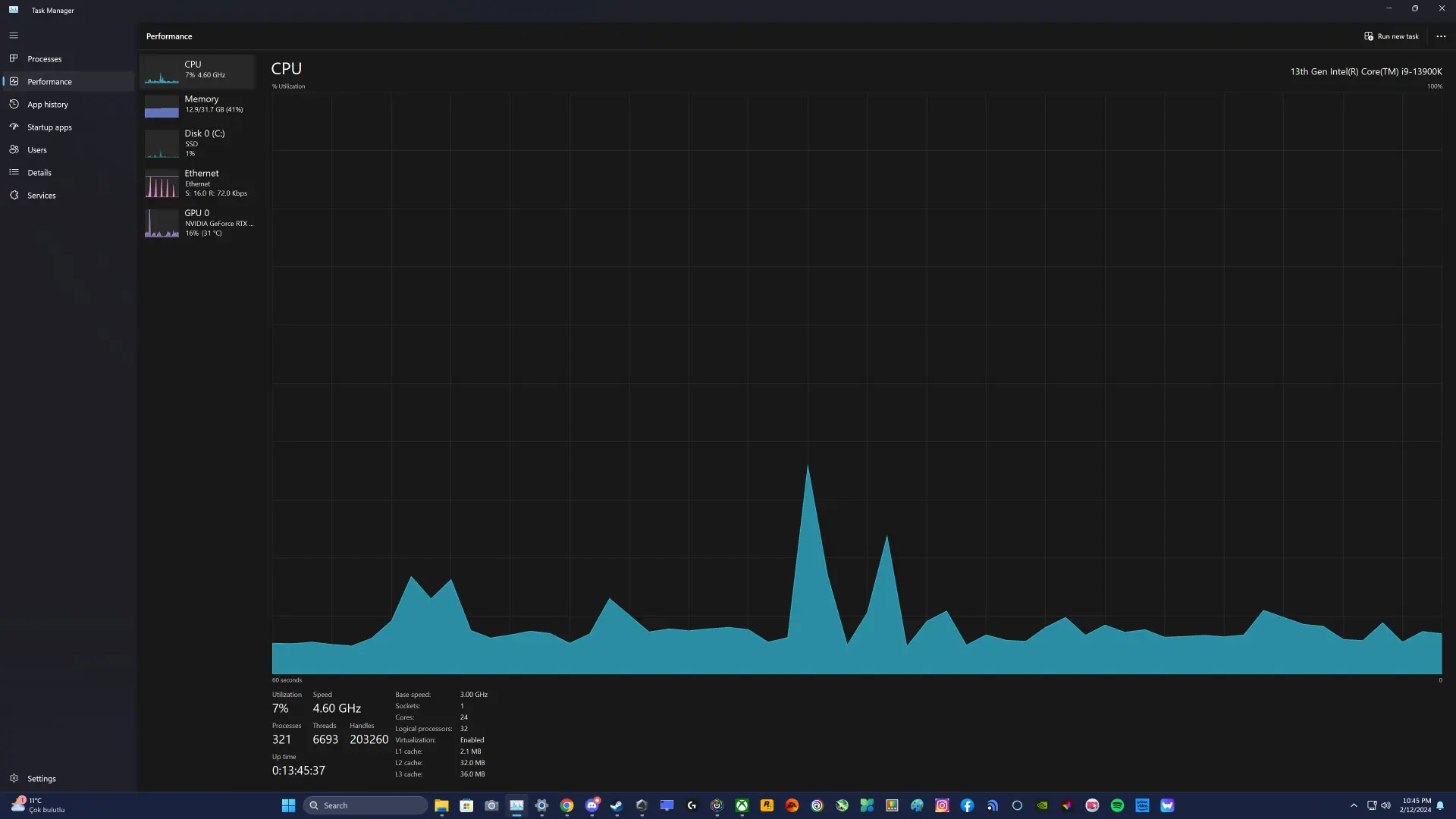Open the Settings gear in Task Manager
Image resolution: width=1456 pixels, height=819 pixels.
(x=14, y=778)
